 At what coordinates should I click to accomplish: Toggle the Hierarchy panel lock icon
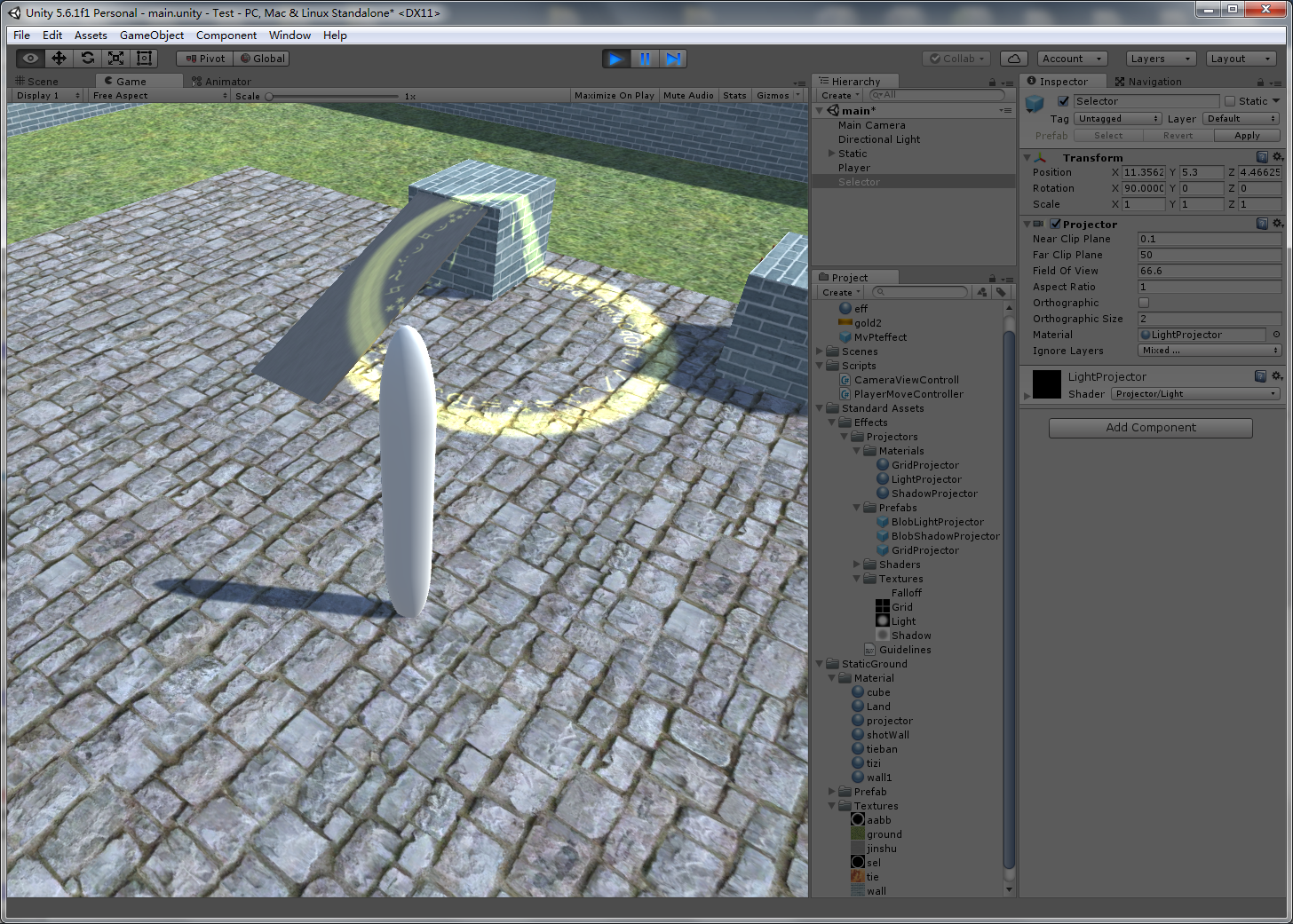(x=992, y=82)
